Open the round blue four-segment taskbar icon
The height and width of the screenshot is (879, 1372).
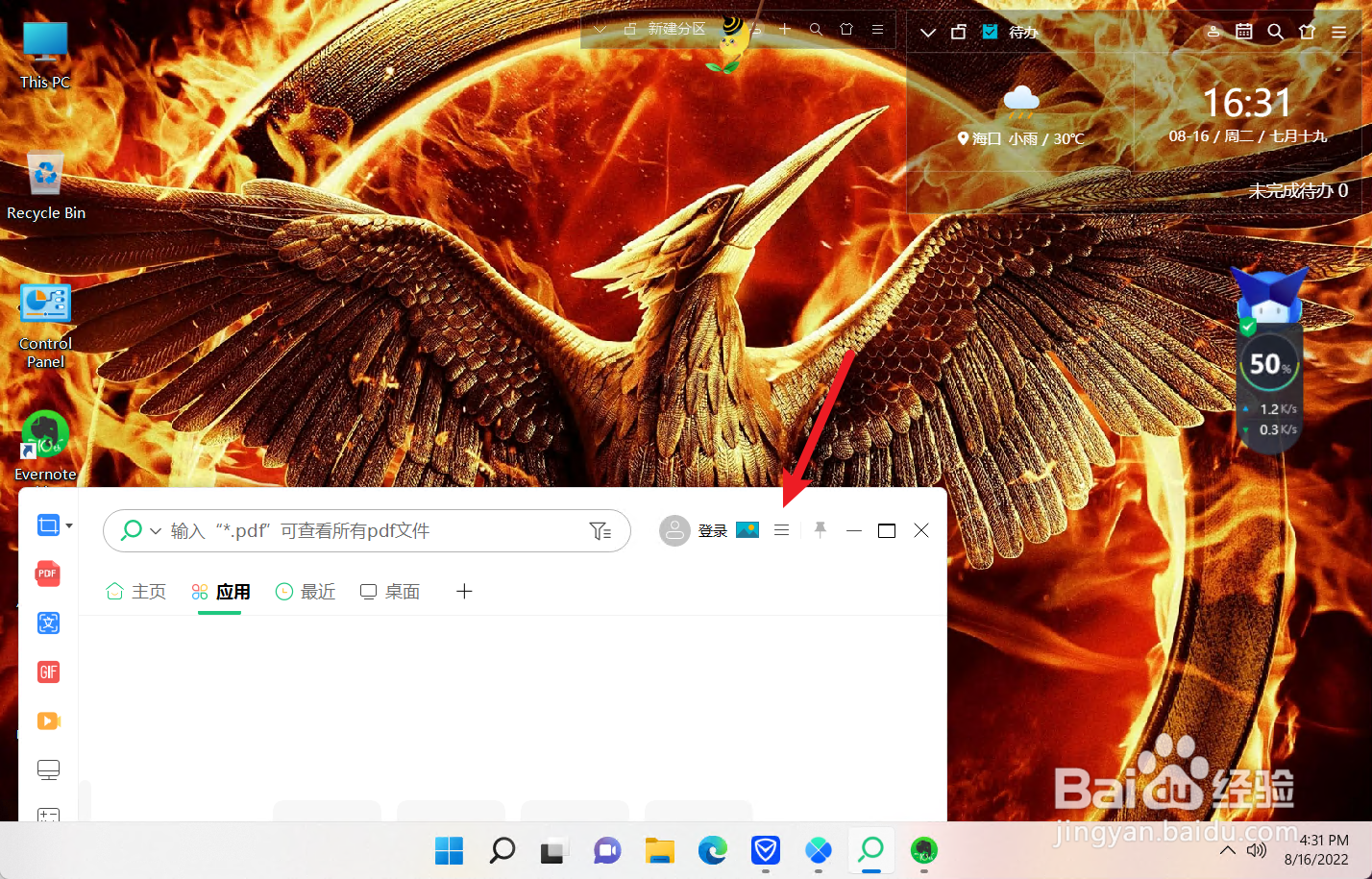pos(818,850)
